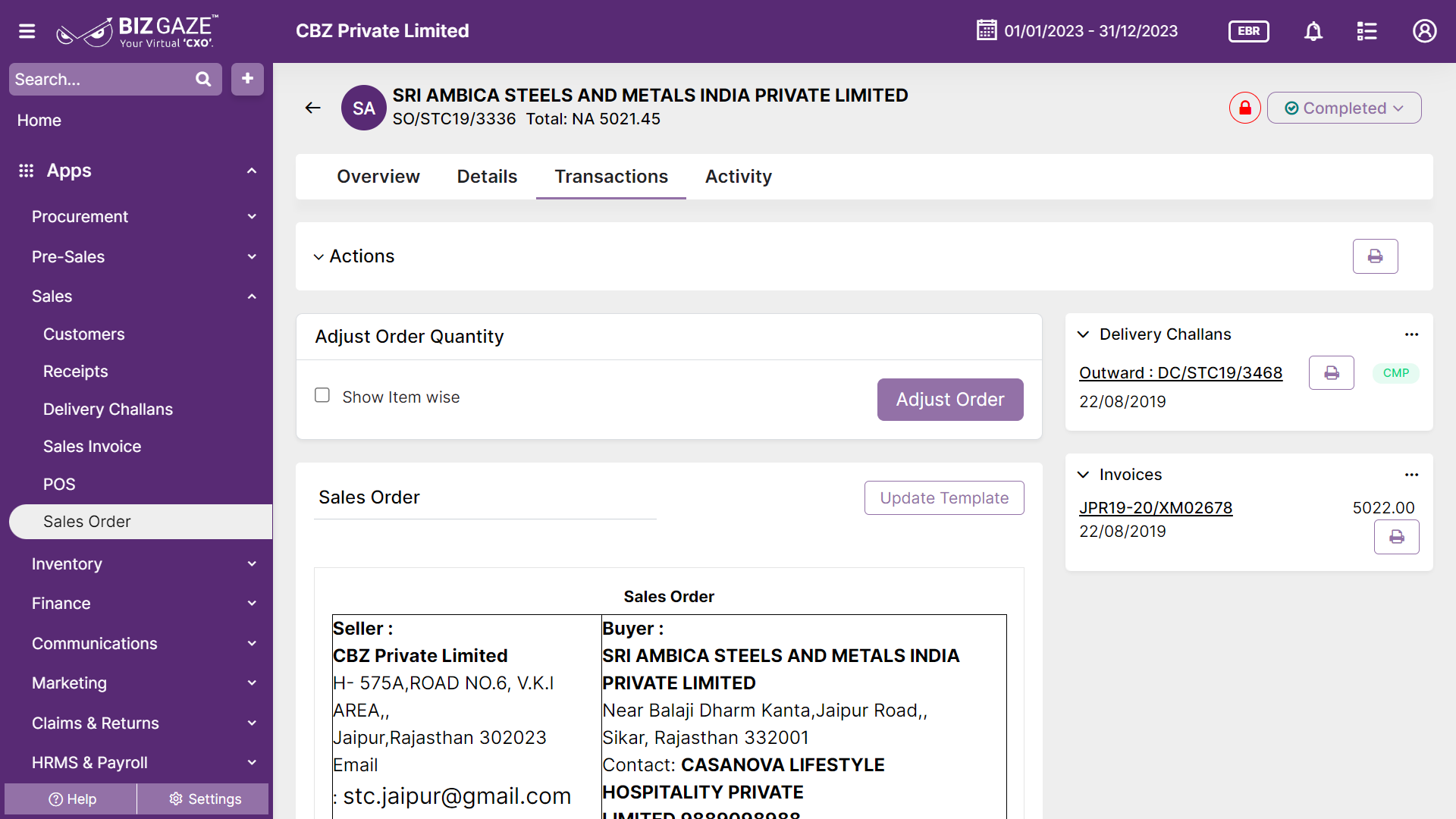1456x819 pixels.
Task: Expand the Marketing menu
Action: pos(252,683)
